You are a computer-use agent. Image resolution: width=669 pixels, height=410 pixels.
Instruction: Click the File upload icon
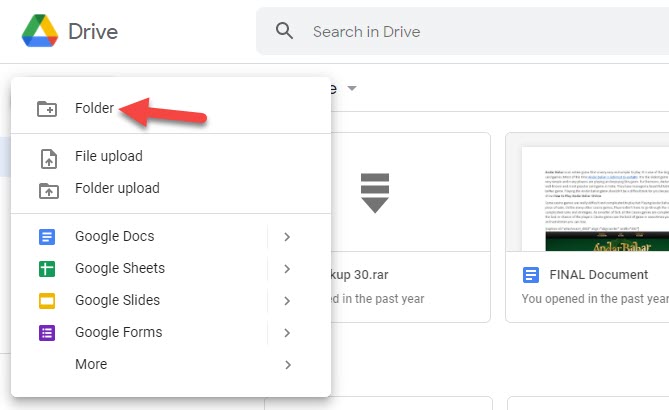(47, 157)
